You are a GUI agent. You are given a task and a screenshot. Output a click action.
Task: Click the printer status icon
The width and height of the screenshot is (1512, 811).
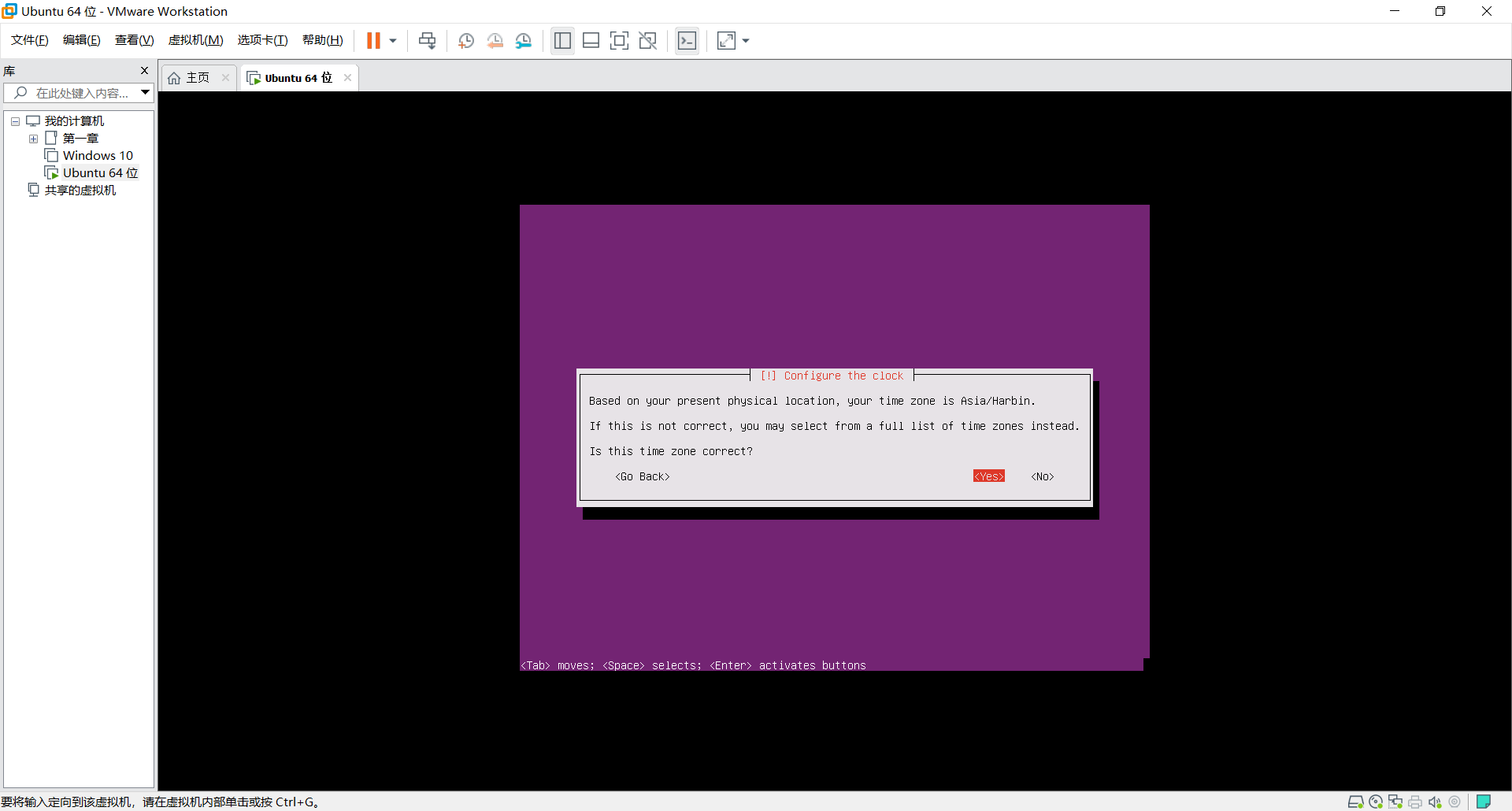1415,802
